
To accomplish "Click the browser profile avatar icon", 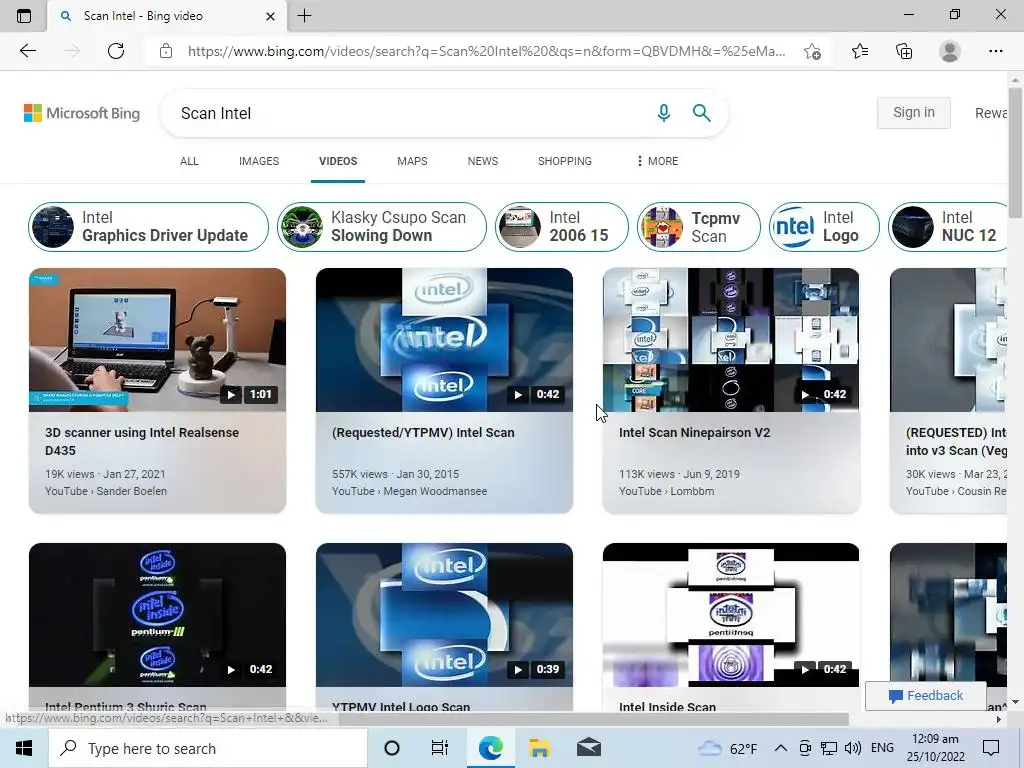I will click(950, 51).
